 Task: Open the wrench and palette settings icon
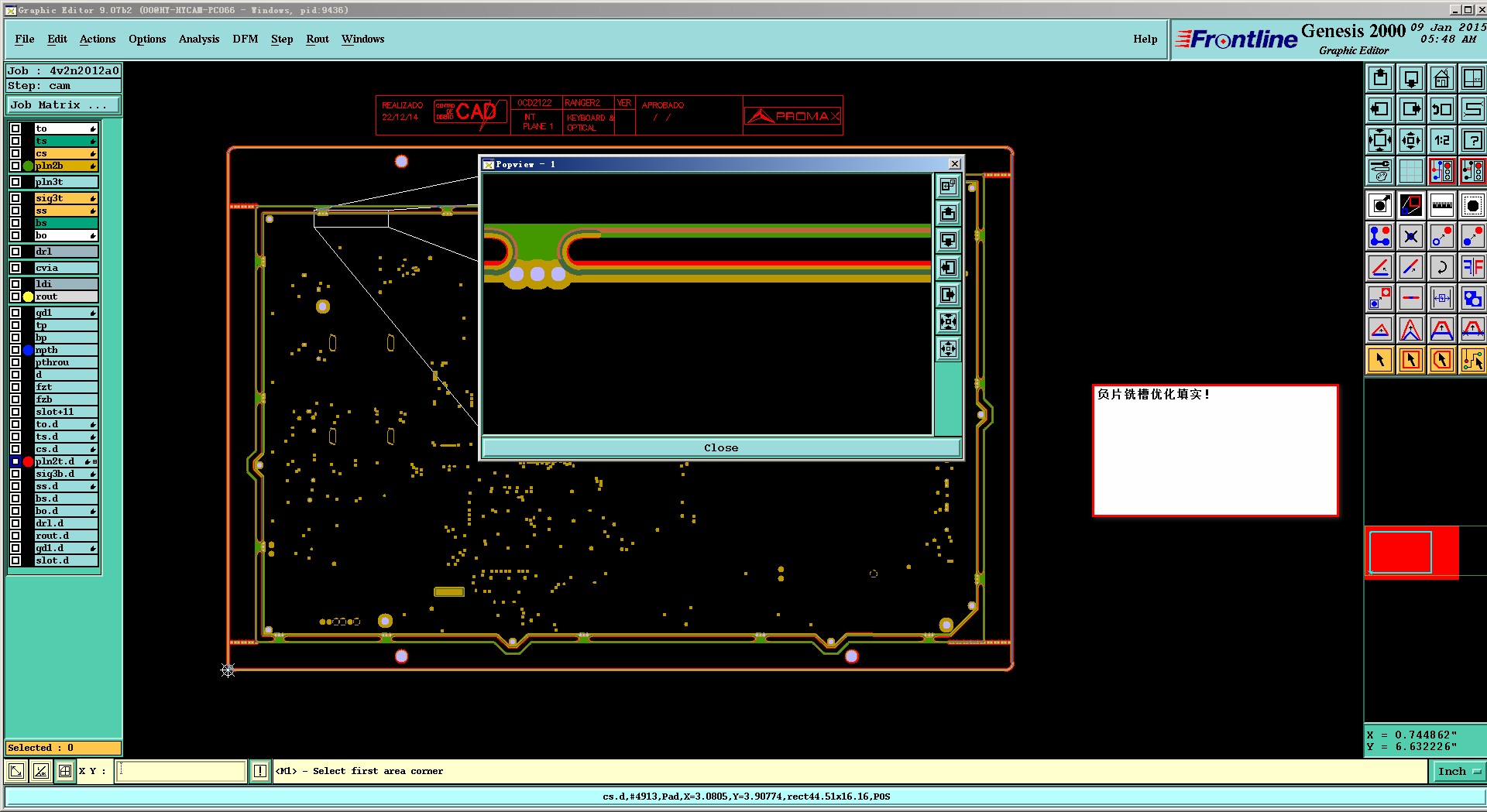coord(1380,171)
